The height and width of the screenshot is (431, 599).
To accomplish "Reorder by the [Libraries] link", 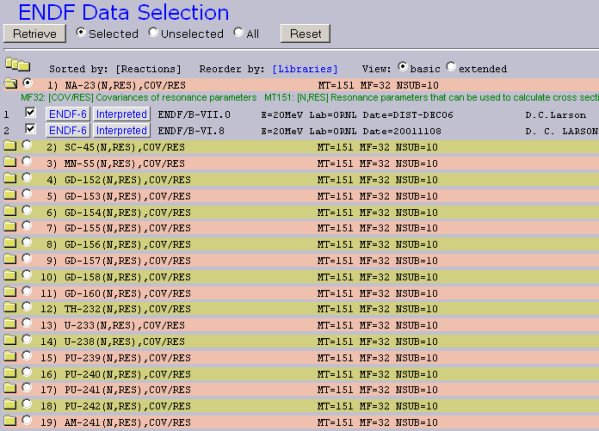I will [x=305, y=69].
